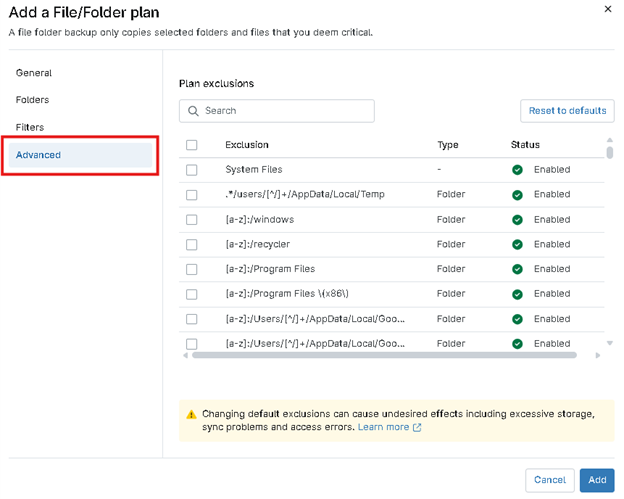Switch to the Filters section
Image resolution: width=624 pixels, height=499 pixels.
point(30,127)
